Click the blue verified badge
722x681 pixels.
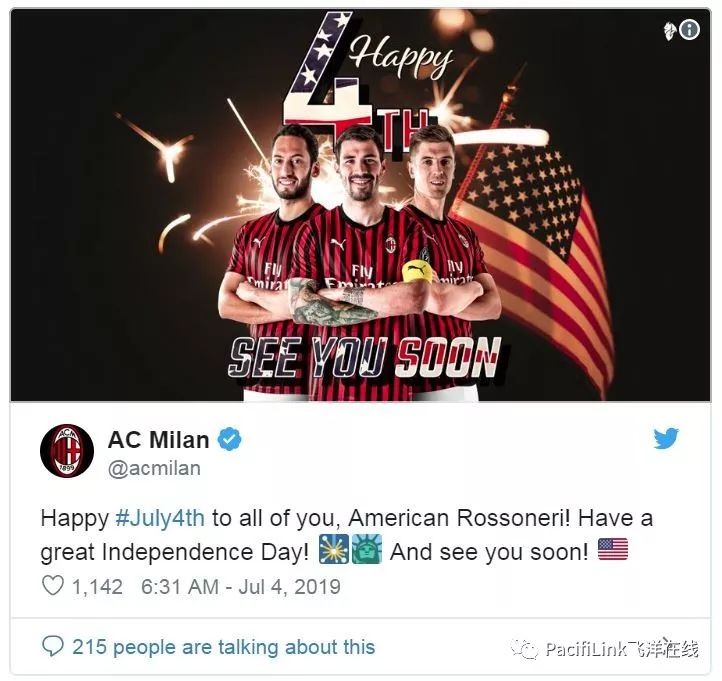[229, 439]
